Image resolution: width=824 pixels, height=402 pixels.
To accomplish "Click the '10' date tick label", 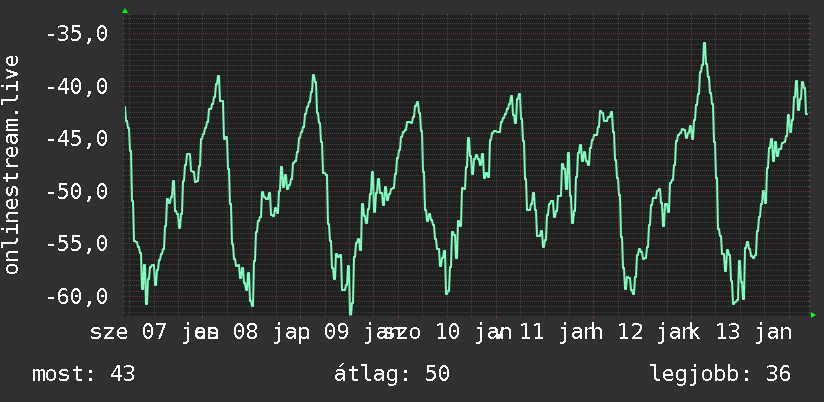I will pyautogui.click(x=447, y=333).
